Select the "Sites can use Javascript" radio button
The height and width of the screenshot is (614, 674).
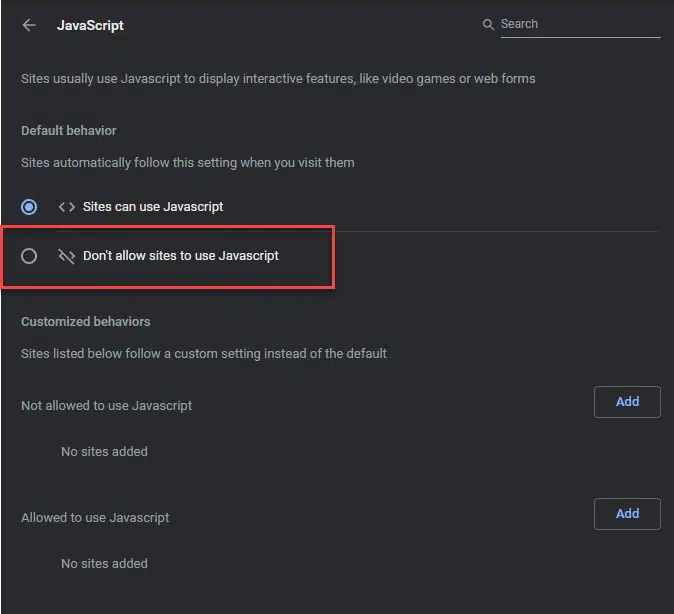click(29, 207)
